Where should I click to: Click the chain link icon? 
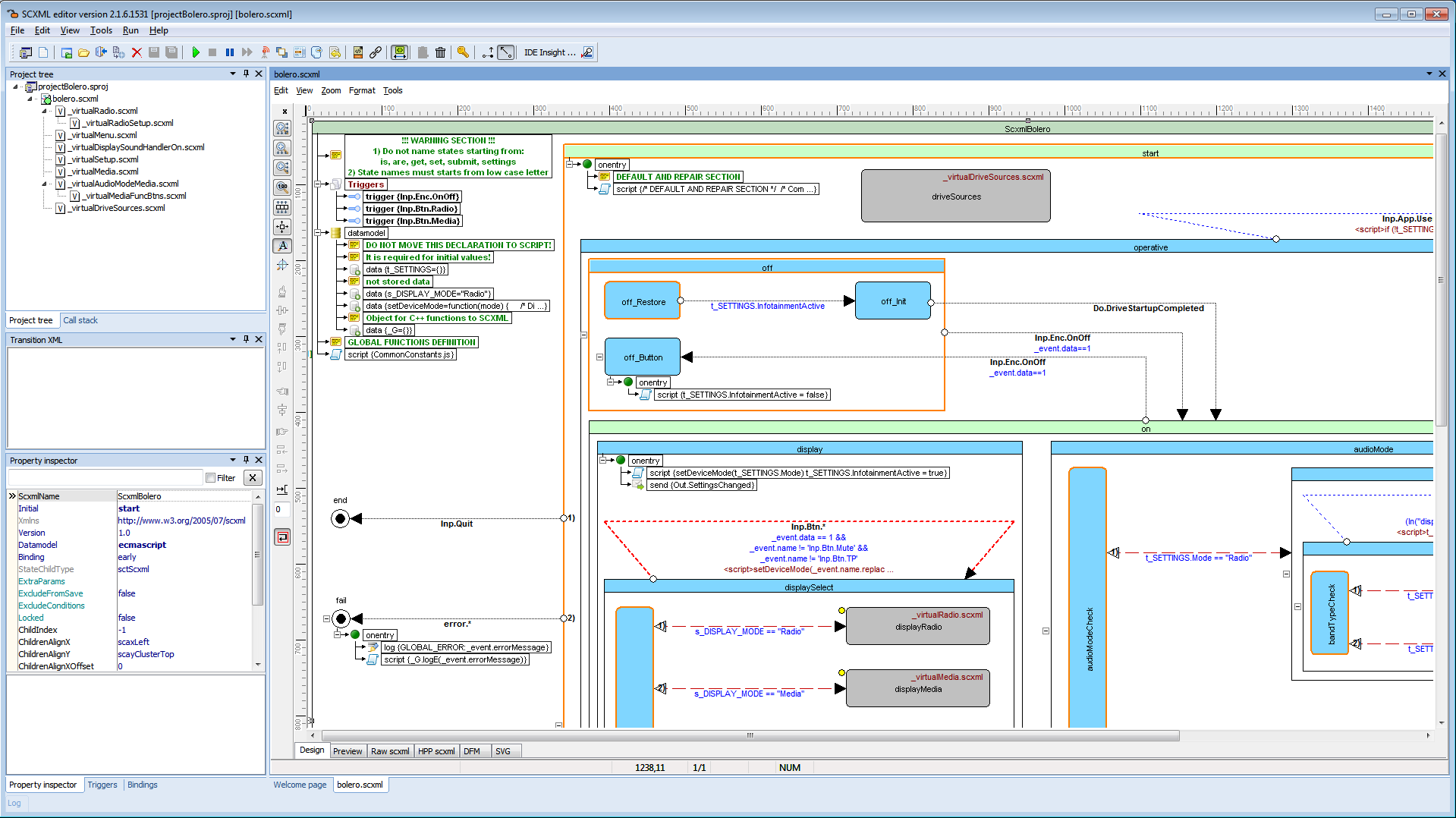pyautogui.click(x=376, y=52)
